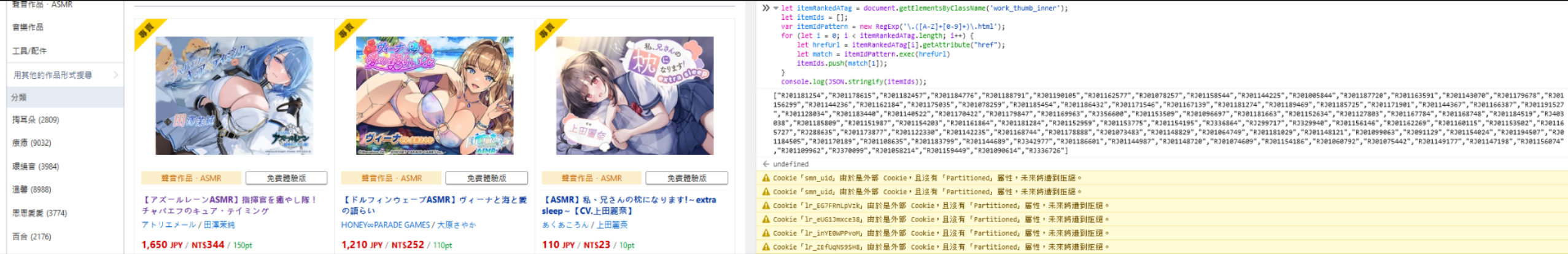Open アズールレーンASMR product thumbnail
The width and height of the screenshot is (1568, 254).
point(234,95)
